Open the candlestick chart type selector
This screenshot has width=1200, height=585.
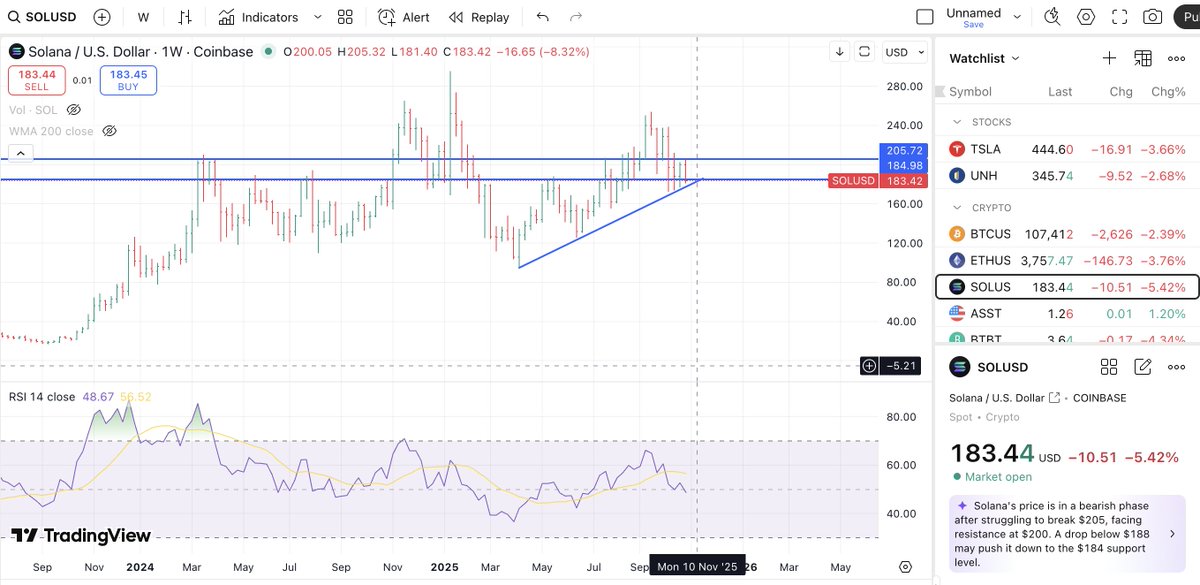point(185,17)
